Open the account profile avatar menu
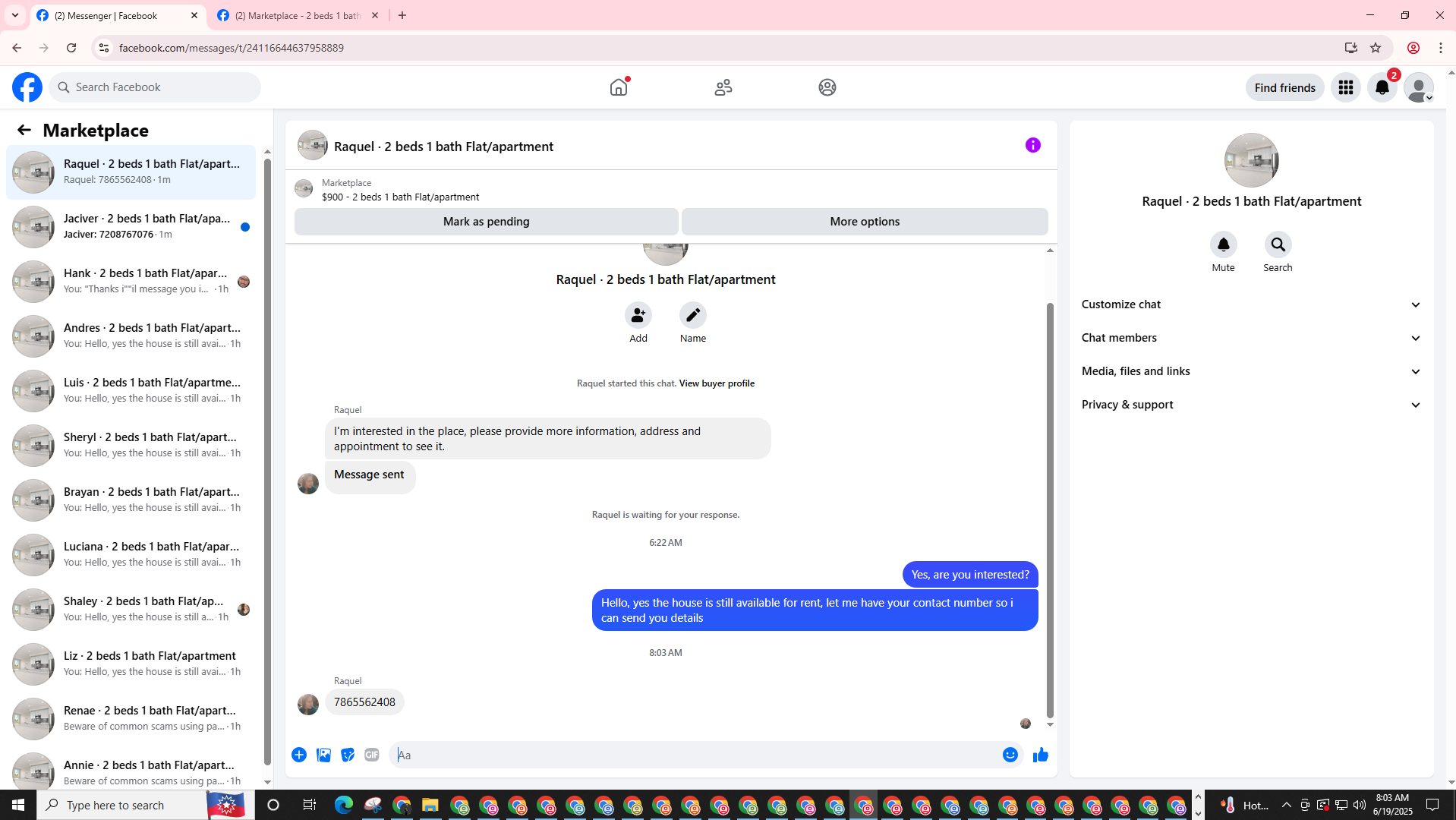Image resolution: width=1456 pixels, height=820 pixels. [x=1419, y=87]
